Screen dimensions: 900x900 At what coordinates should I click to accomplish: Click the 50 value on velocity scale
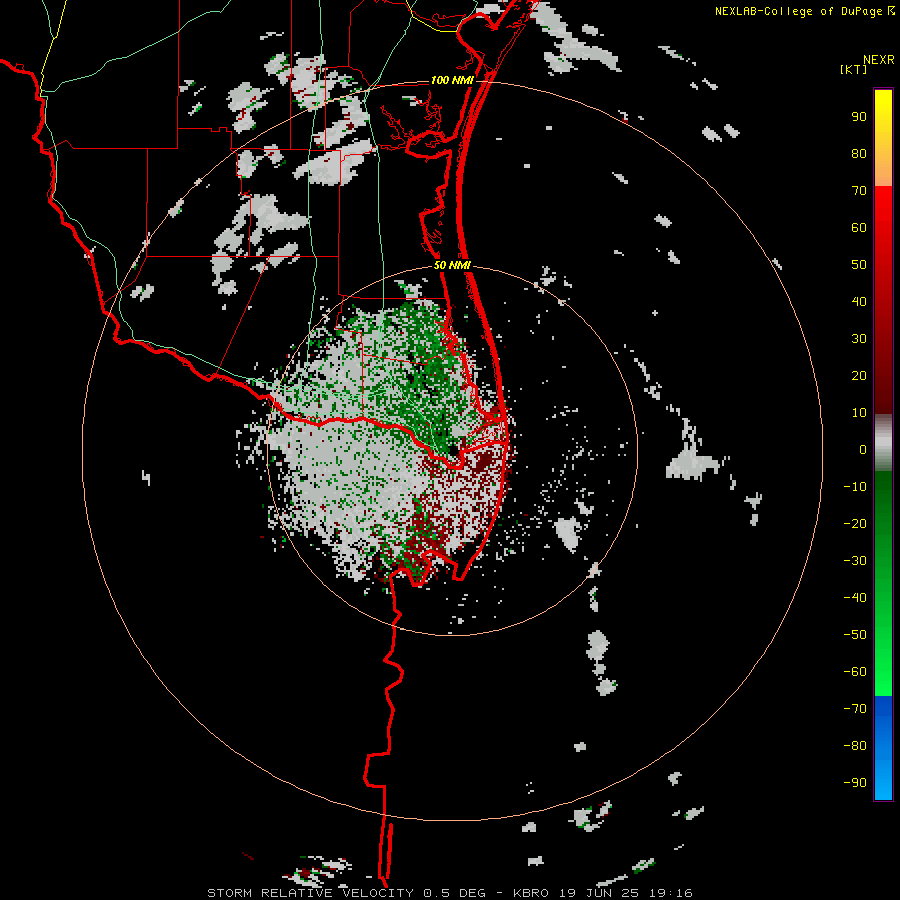(859, 265)
